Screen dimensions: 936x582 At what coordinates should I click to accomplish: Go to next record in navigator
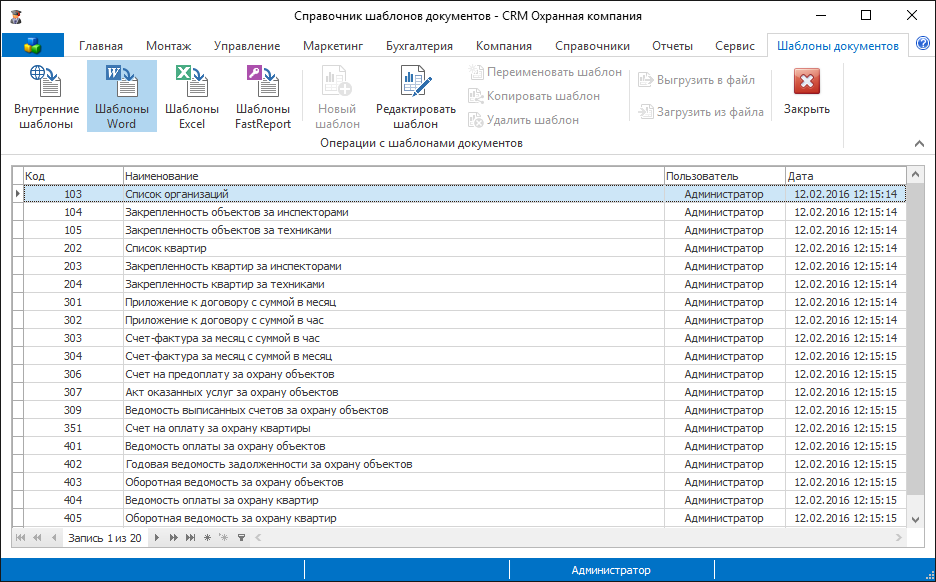click(156, 538)
